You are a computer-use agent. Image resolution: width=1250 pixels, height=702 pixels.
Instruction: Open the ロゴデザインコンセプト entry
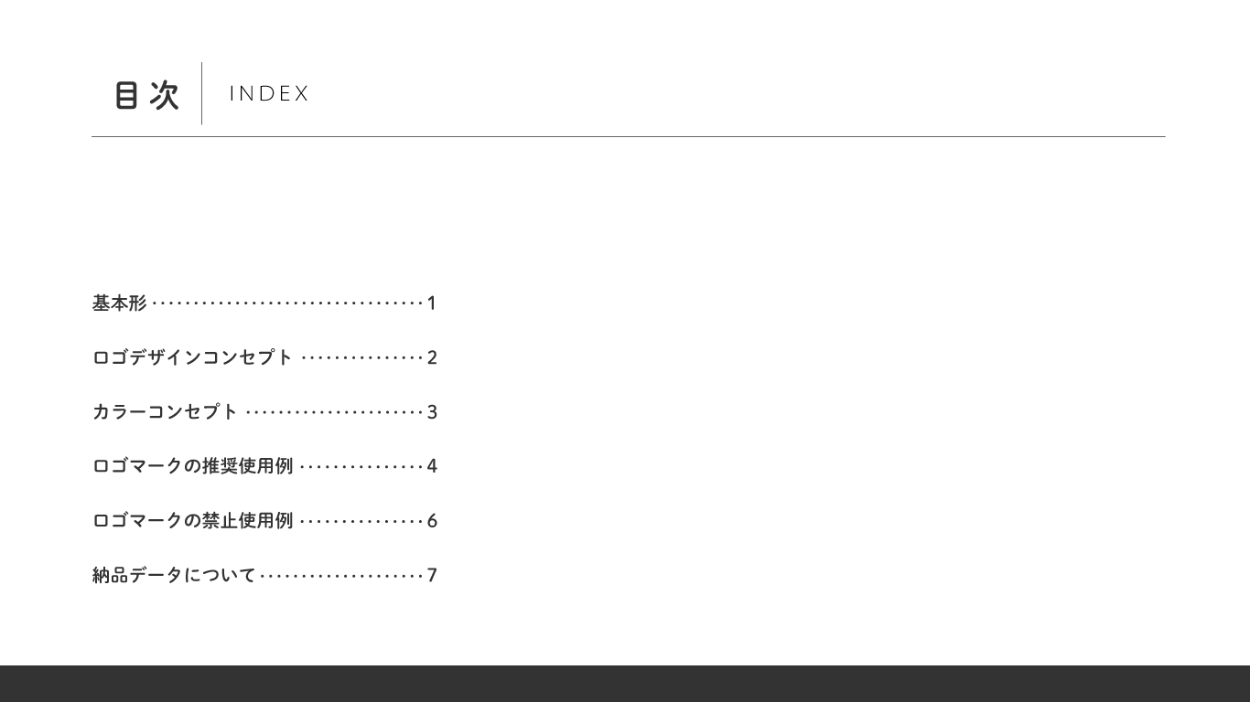(x=192, y=357)
